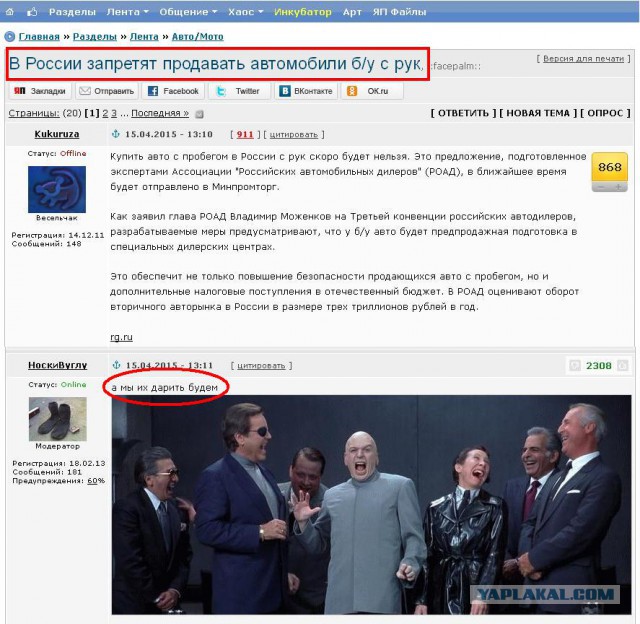
Task: Click the red 911 report link
Action: click(x=245, y=134)
